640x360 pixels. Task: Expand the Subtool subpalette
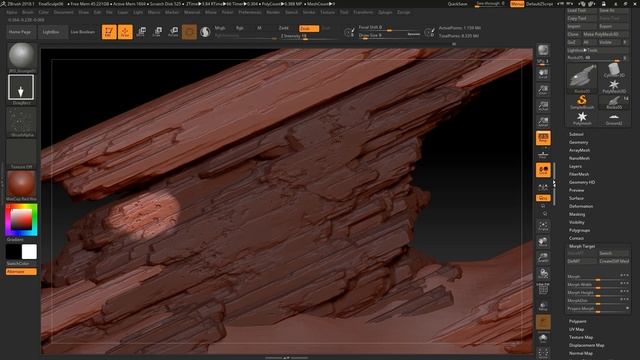click(576, 134)
